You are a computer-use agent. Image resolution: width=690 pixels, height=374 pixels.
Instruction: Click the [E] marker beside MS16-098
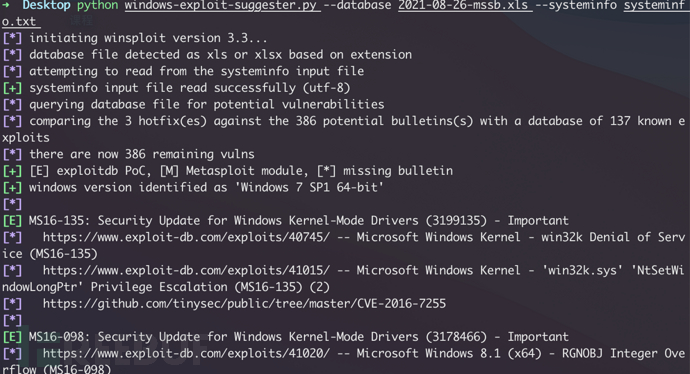point(12,337)
